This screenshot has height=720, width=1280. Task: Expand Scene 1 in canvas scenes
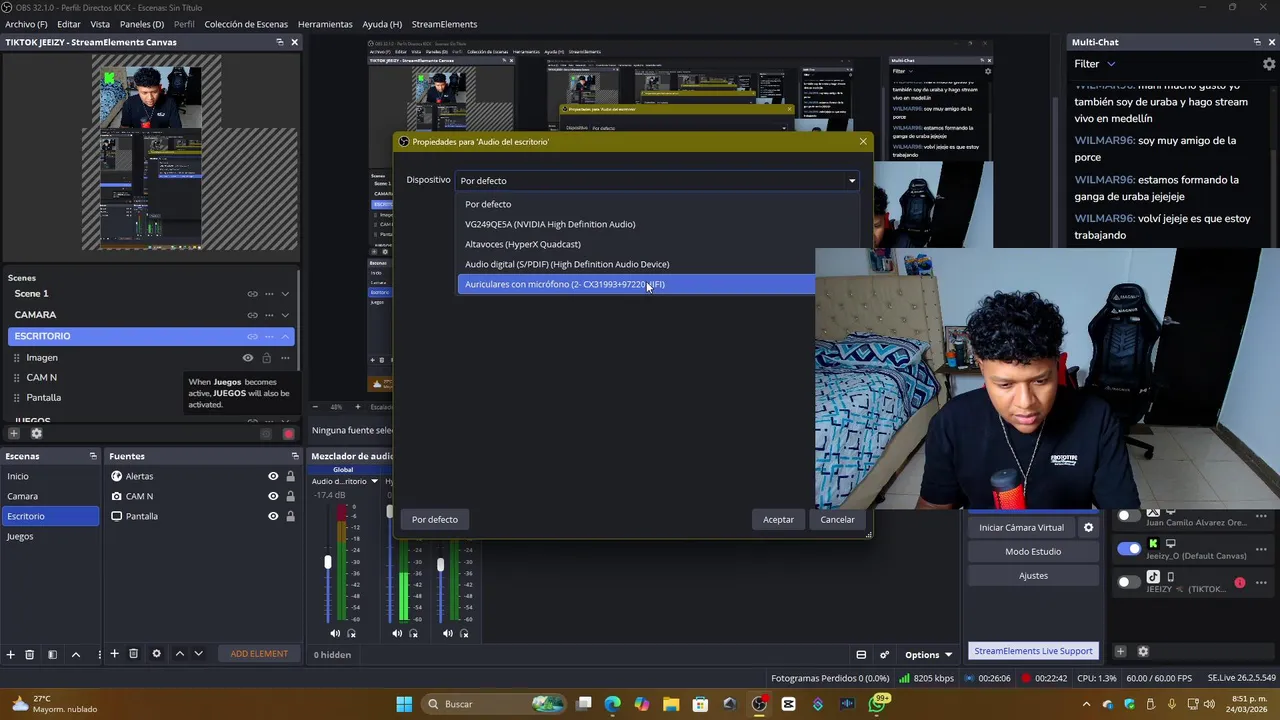[285, 294]
